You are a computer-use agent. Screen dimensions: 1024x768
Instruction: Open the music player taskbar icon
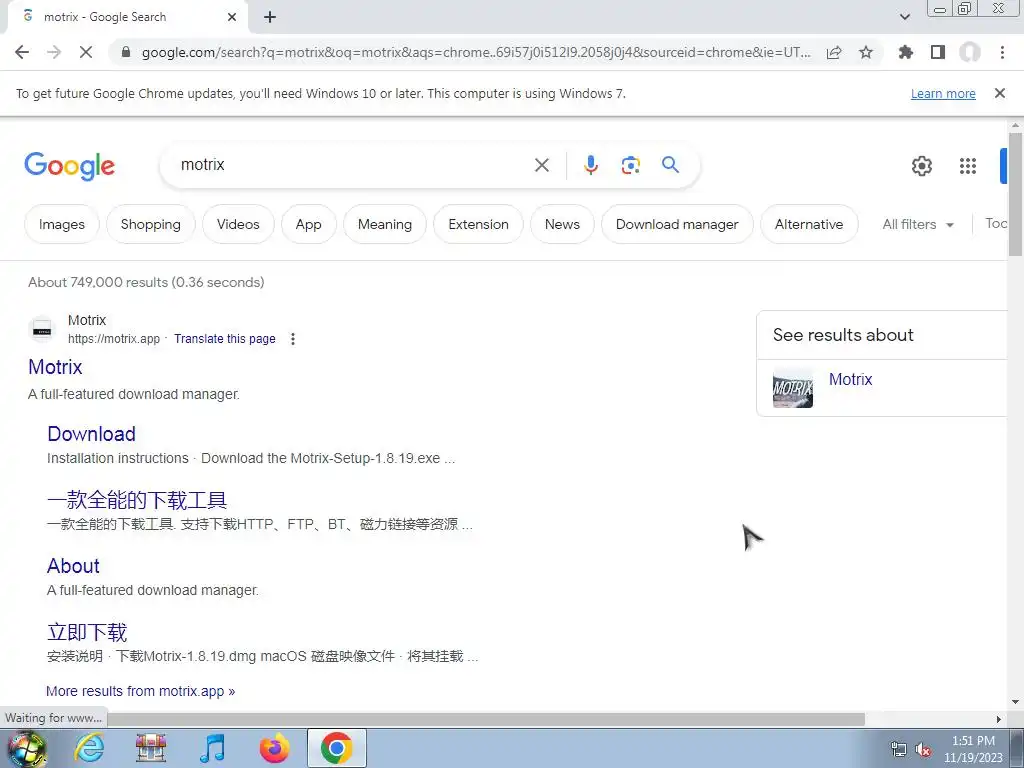point(212,748)
